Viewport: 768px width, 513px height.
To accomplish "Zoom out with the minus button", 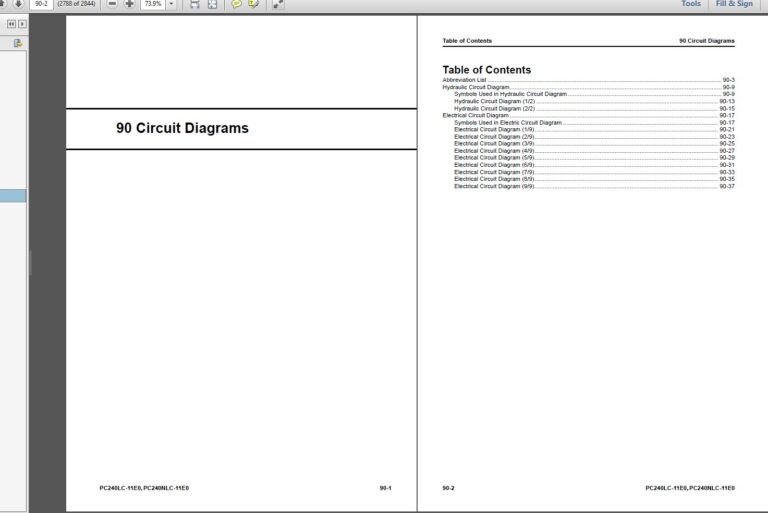I will pyautogui.click(x=112, y=4).
